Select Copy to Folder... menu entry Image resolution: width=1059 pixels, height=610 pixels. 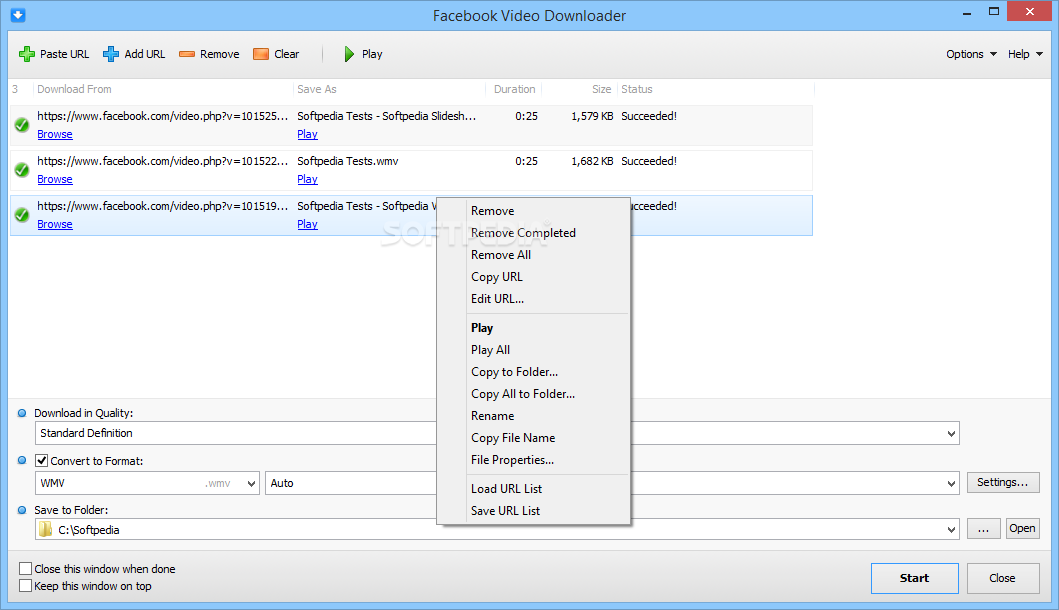(x=514, y=372)
